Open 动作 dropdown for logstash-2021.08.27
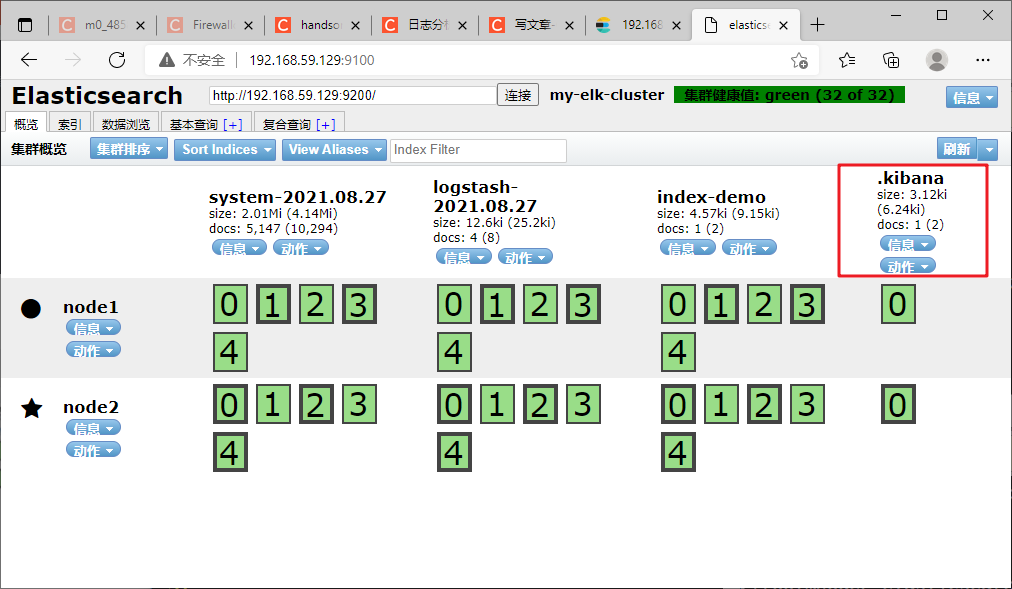Image resolution: width=1012 pixels, height=589 pixels. (x=525, y=257)
